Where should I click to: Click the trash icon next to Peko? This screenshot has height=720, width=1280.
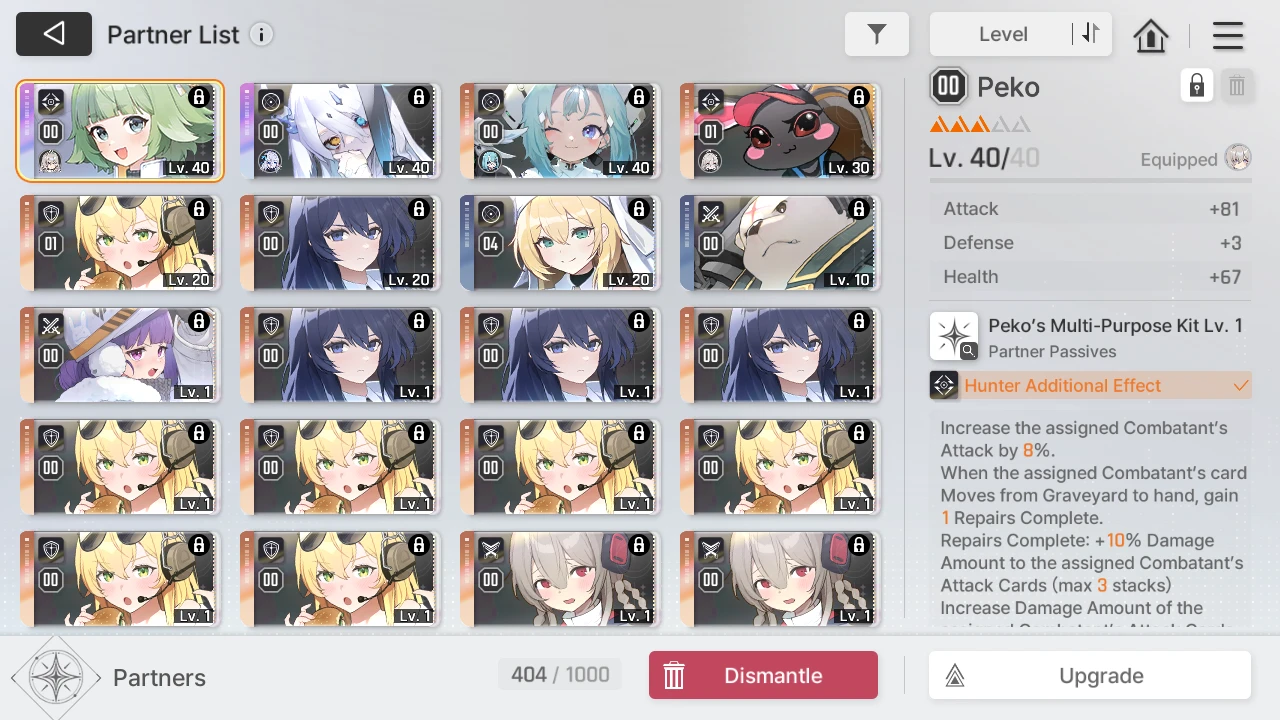pyautogui.click(x=1237, y=86)
